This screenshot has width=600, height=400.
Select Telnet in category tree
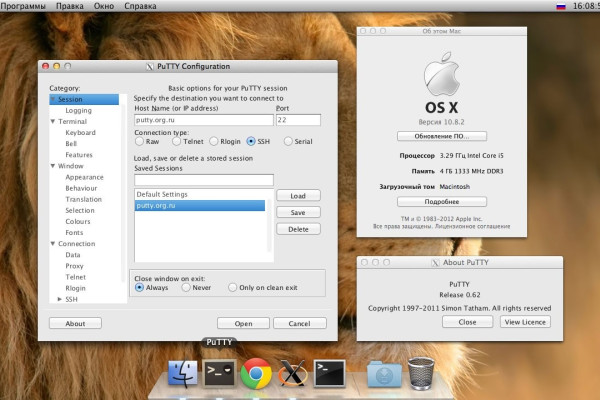pos(75,277)
